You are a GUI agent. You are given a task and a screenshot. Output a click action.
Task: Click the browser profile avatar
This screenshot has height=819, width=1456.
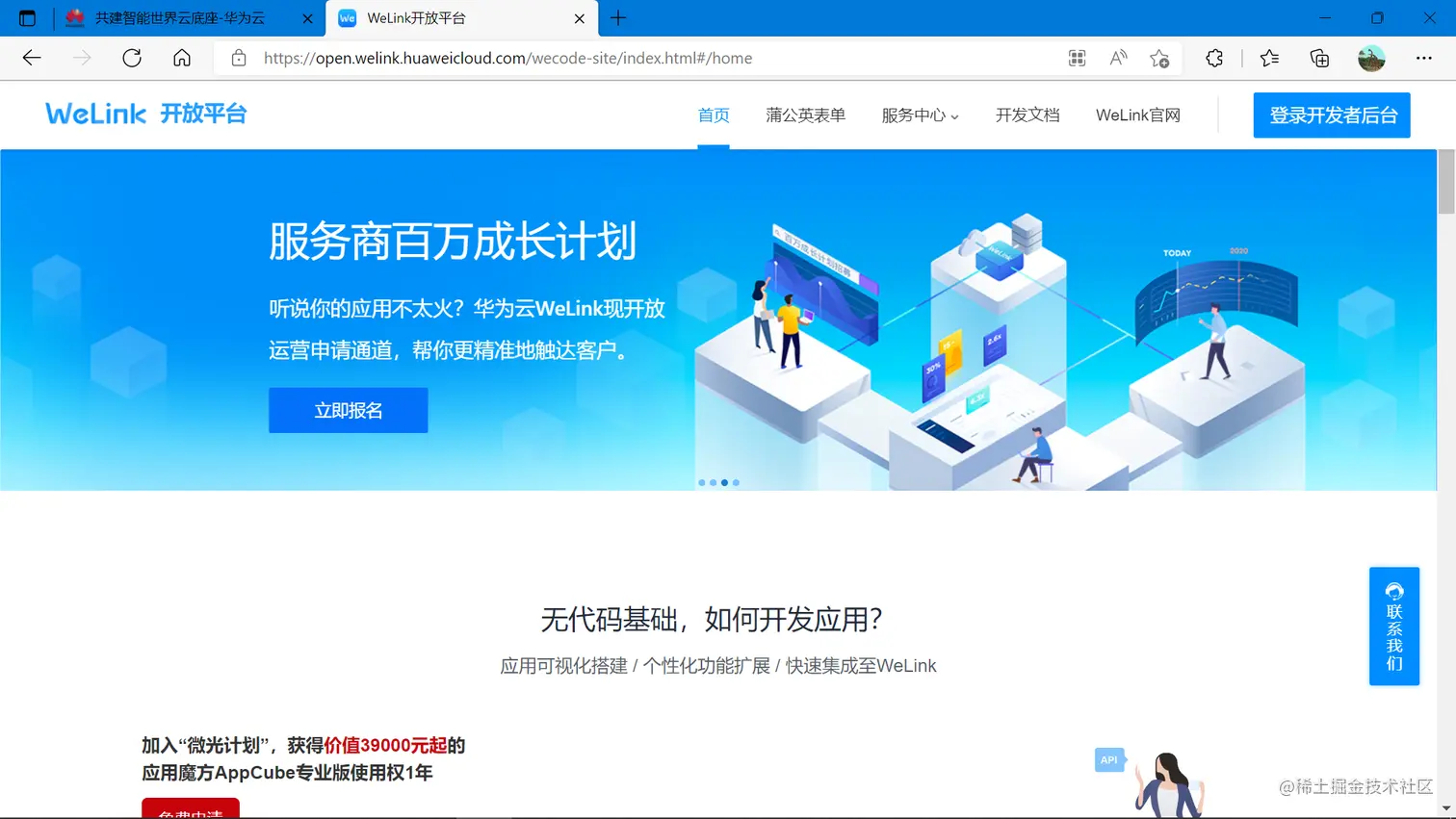point(1371,58)
